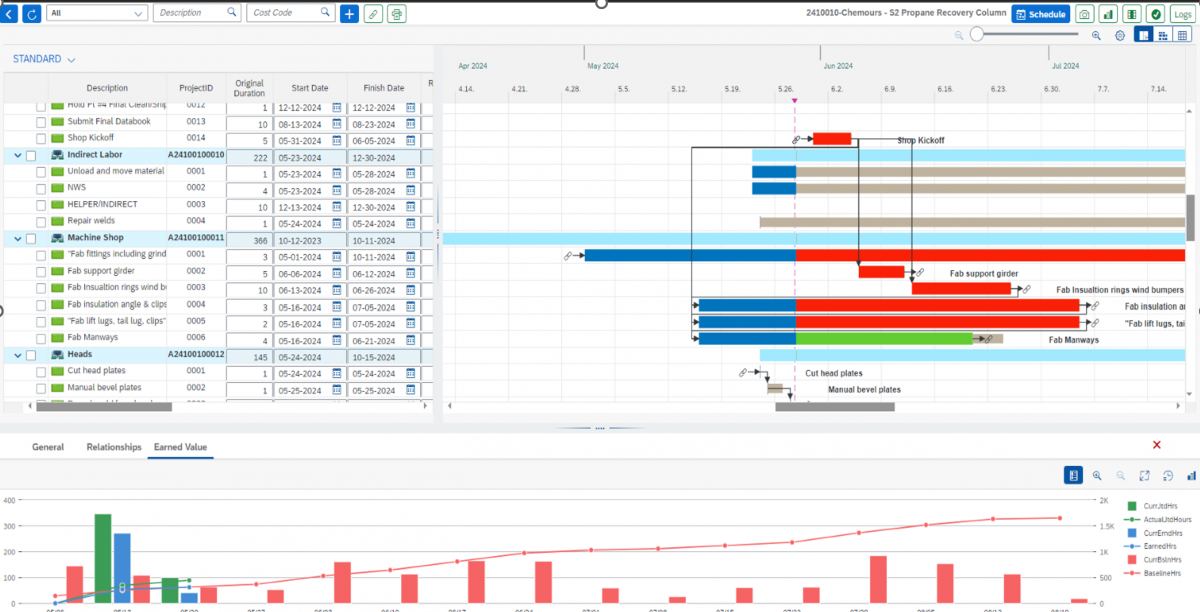This screenshot has width=1200, height=612.
Task: Click the print icon in the toolbar
Action: point(397,14)
